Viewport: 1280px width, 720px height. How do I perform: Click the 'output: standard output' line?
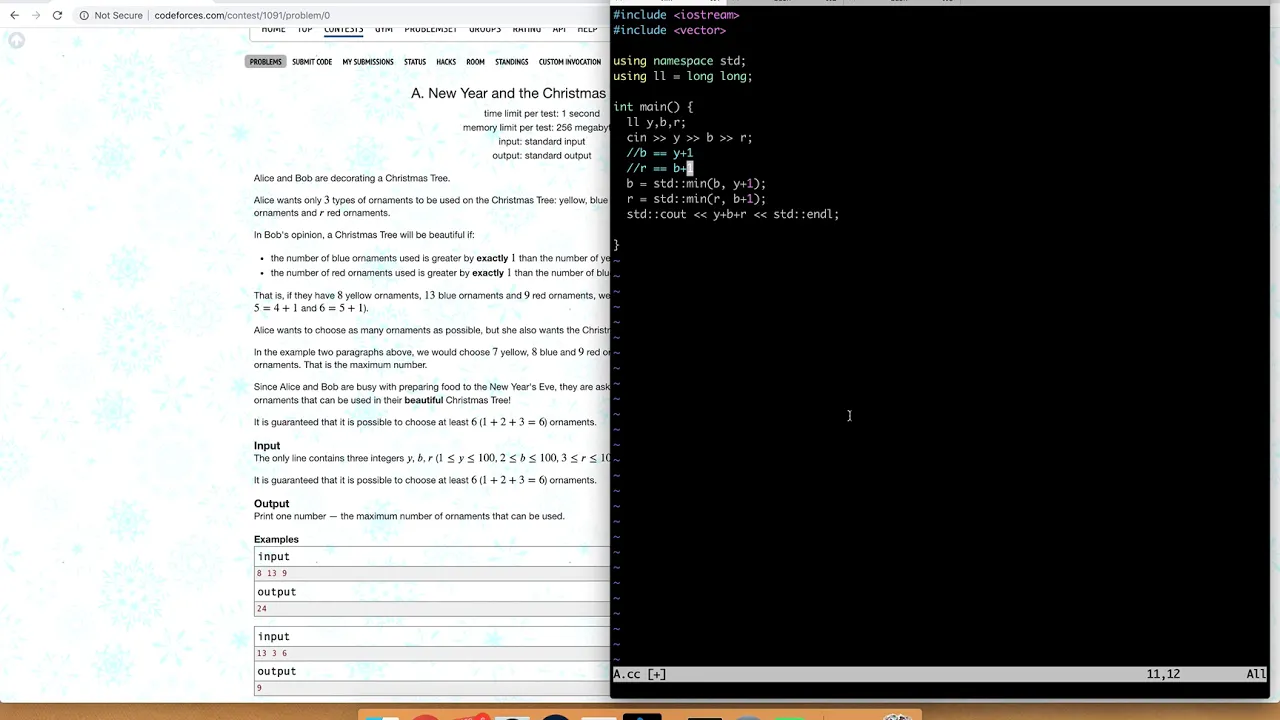(541, 156)
